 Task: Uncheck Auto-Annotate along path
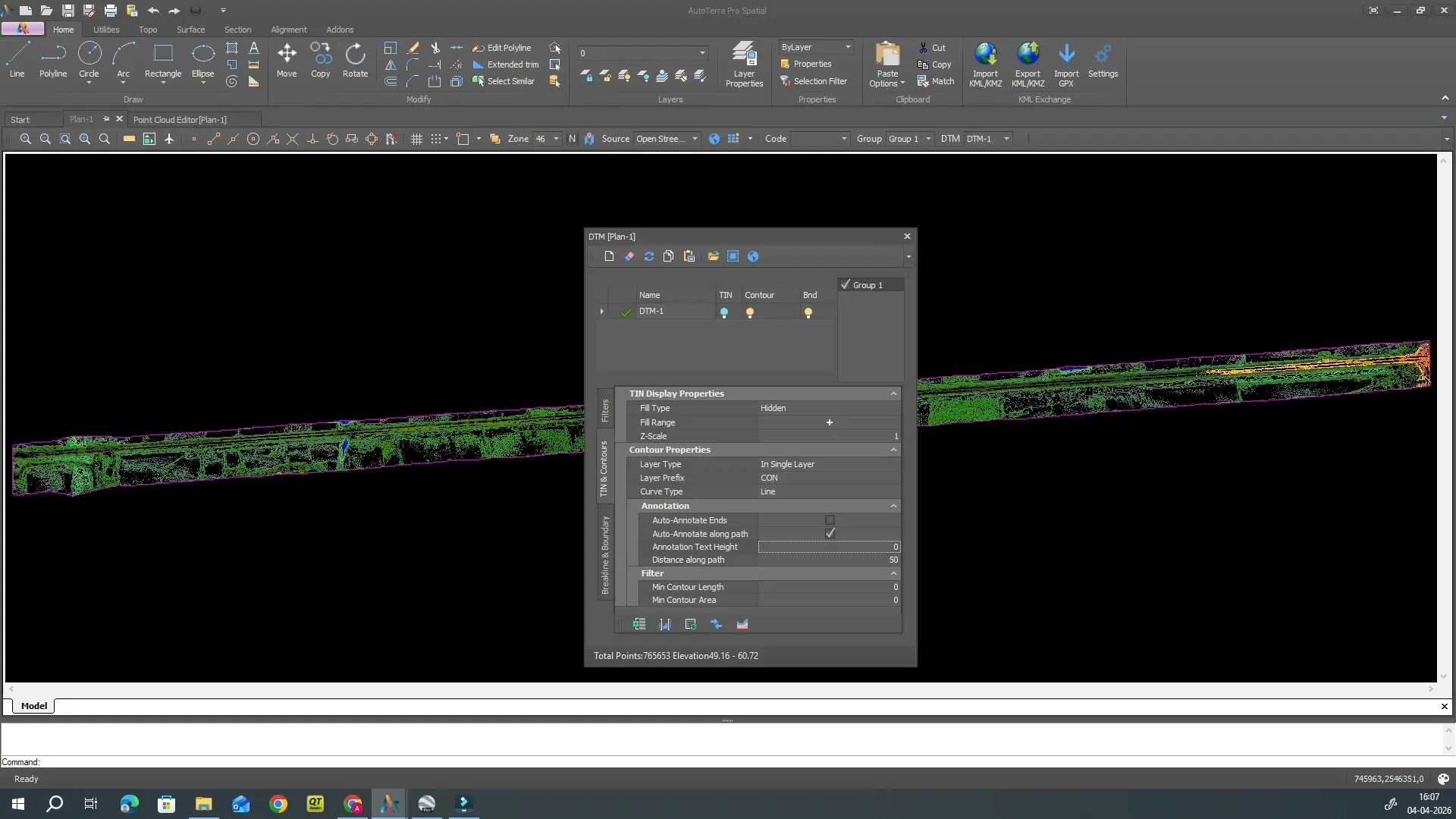click(830, 534)
